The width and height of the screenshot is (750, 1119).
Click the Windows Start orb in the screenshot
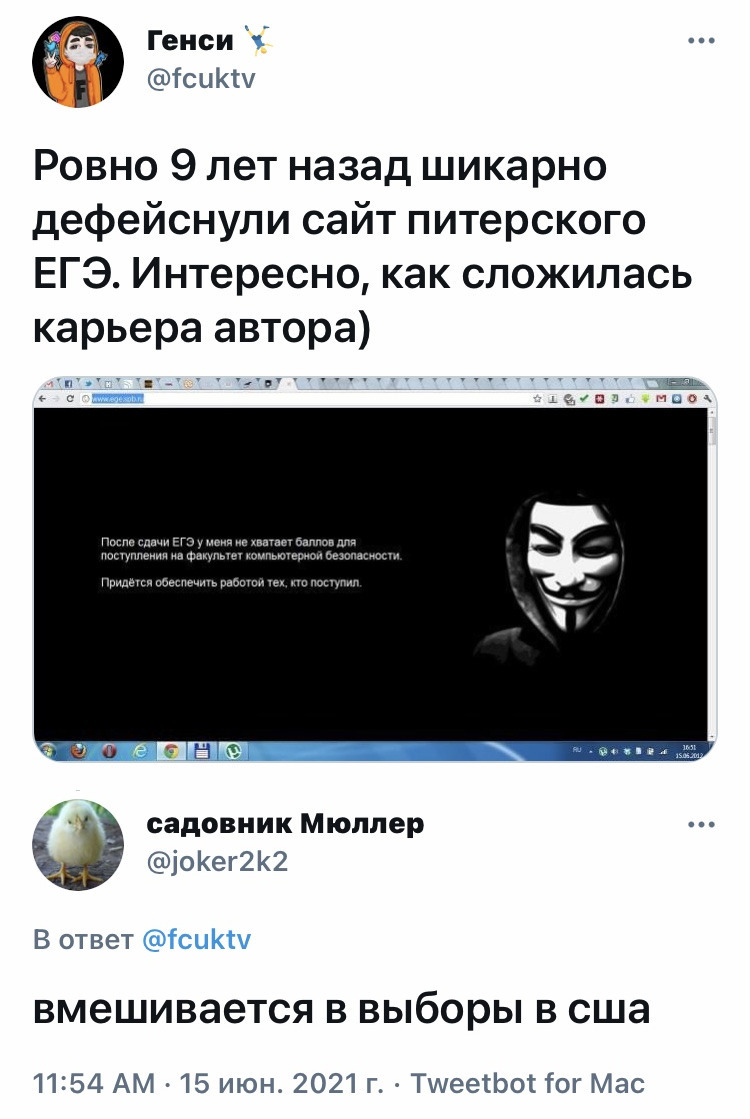pos(48,751)
